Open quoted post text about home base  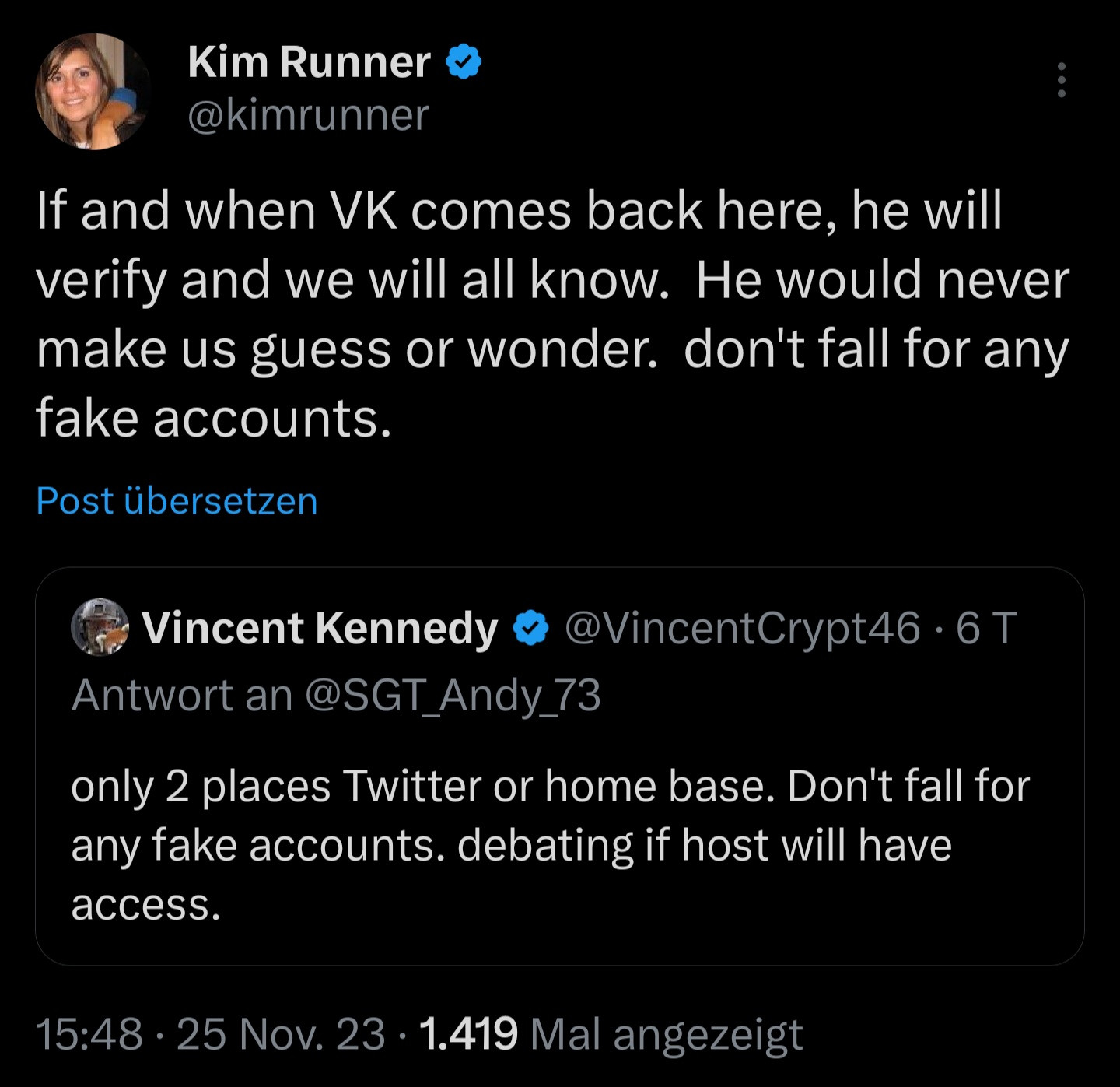tap(550, 844)
